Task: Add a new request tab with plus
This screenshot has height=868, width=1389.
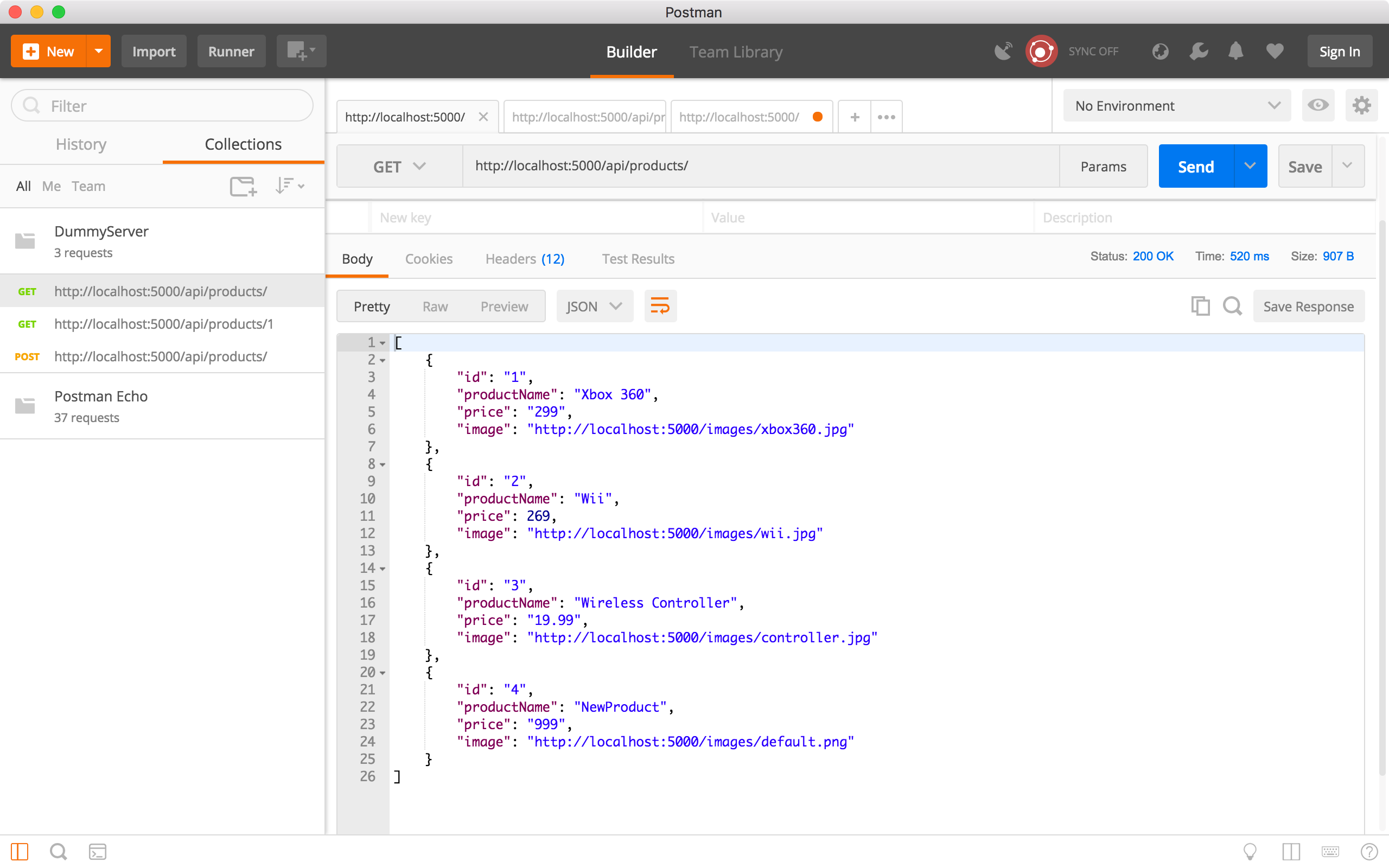Action: tap(855, 117)
